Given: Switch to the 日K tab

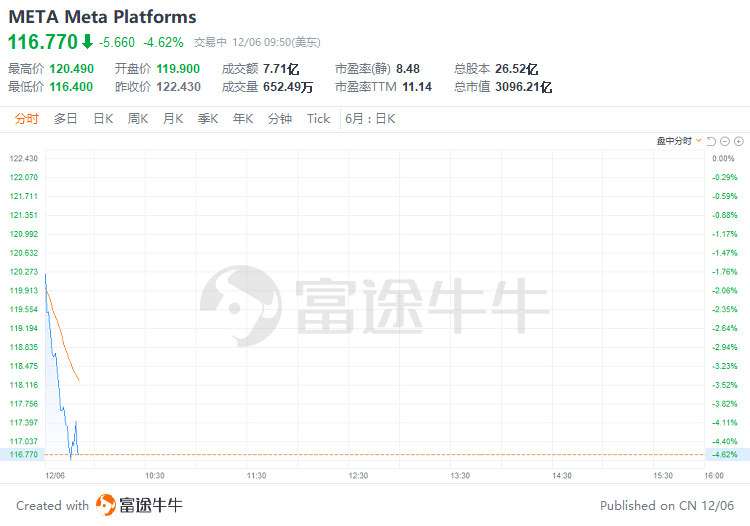Looking at the screenshot, I should 103,119.
